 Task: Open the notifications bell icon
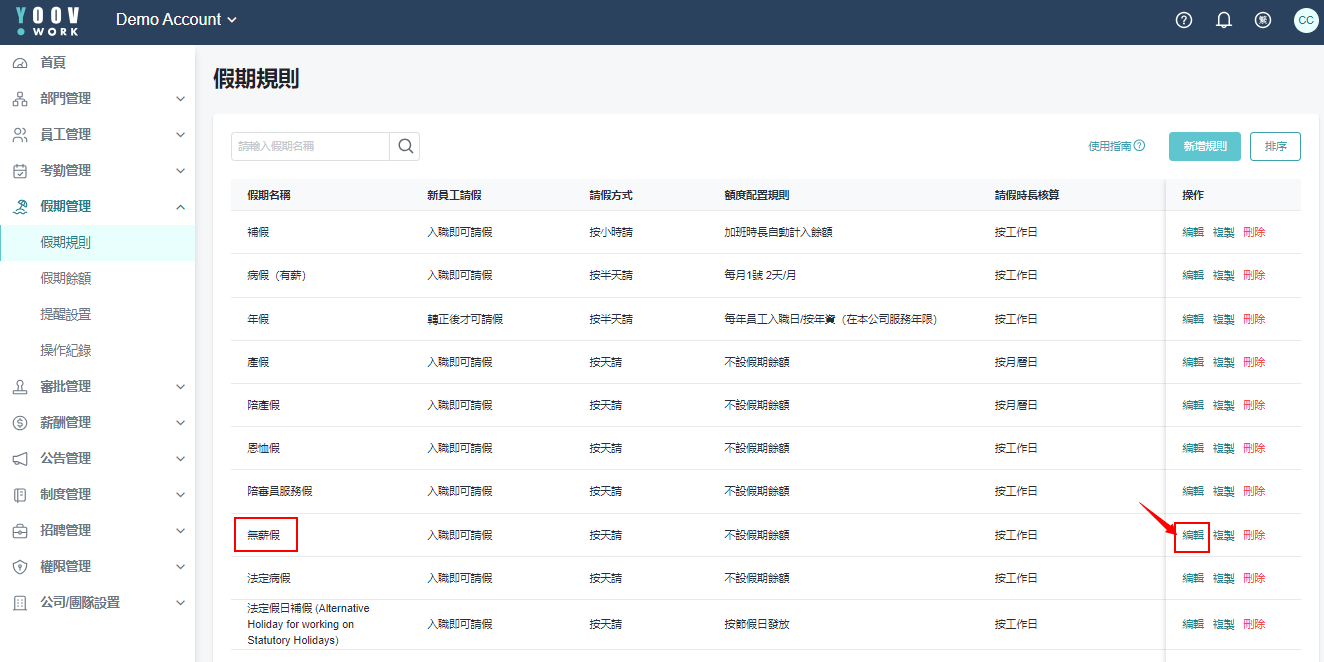(1223, 20)
